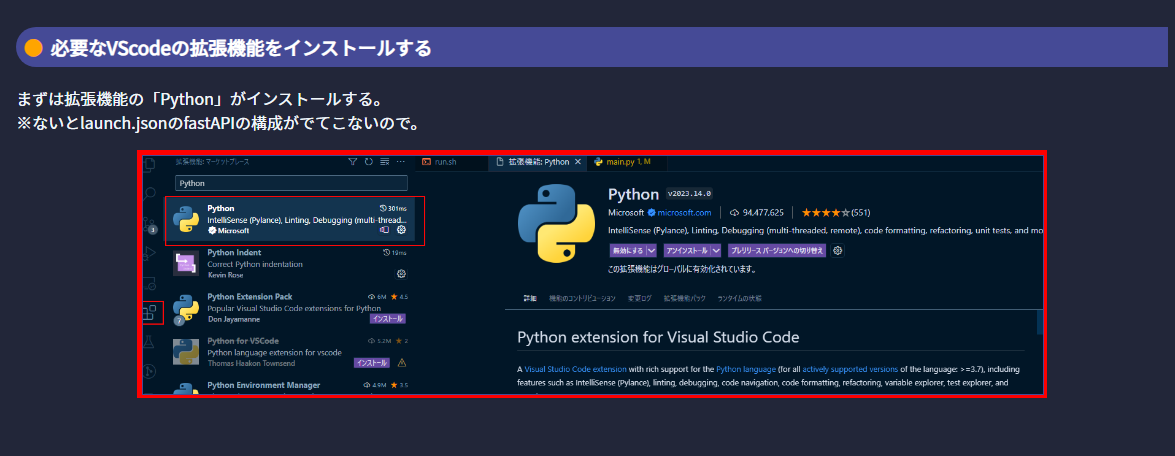Select the 拡張機能パック tab

click(684, 298)
